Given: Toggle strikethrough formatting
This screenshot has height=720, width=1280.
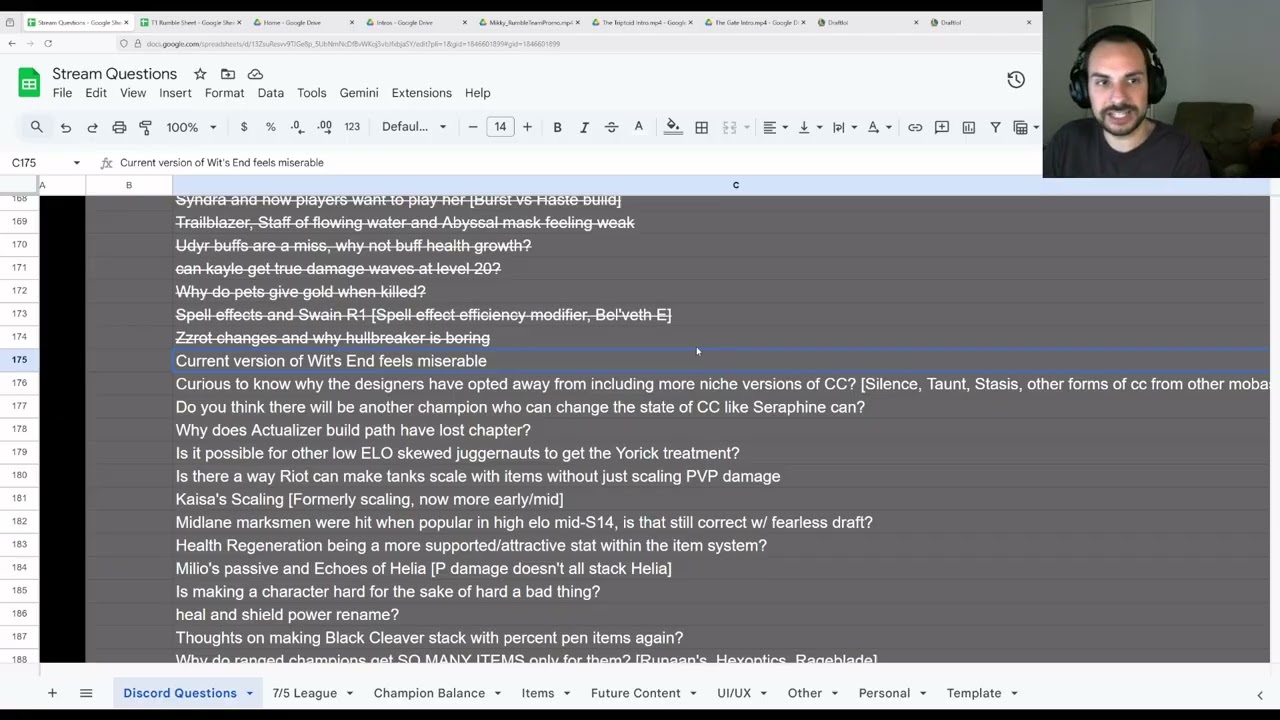Looking at the screenshot, I should click(x=611, y=127).
